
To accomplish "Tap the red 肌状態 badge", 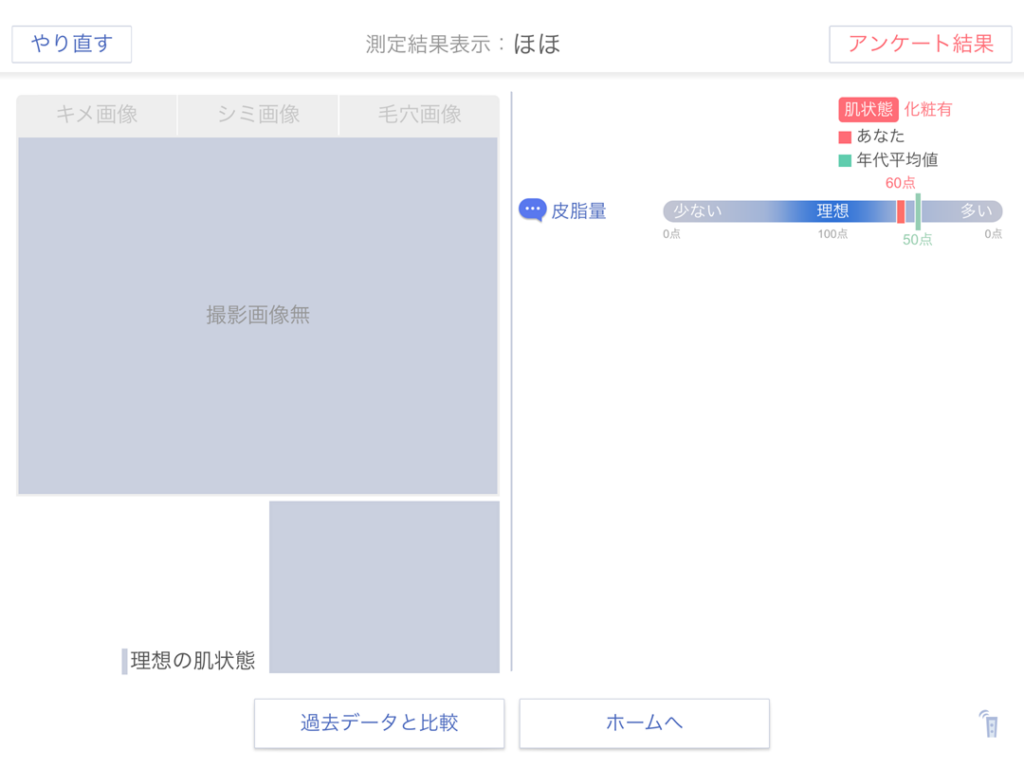I will pyautogui.click(x=868, y=110).
